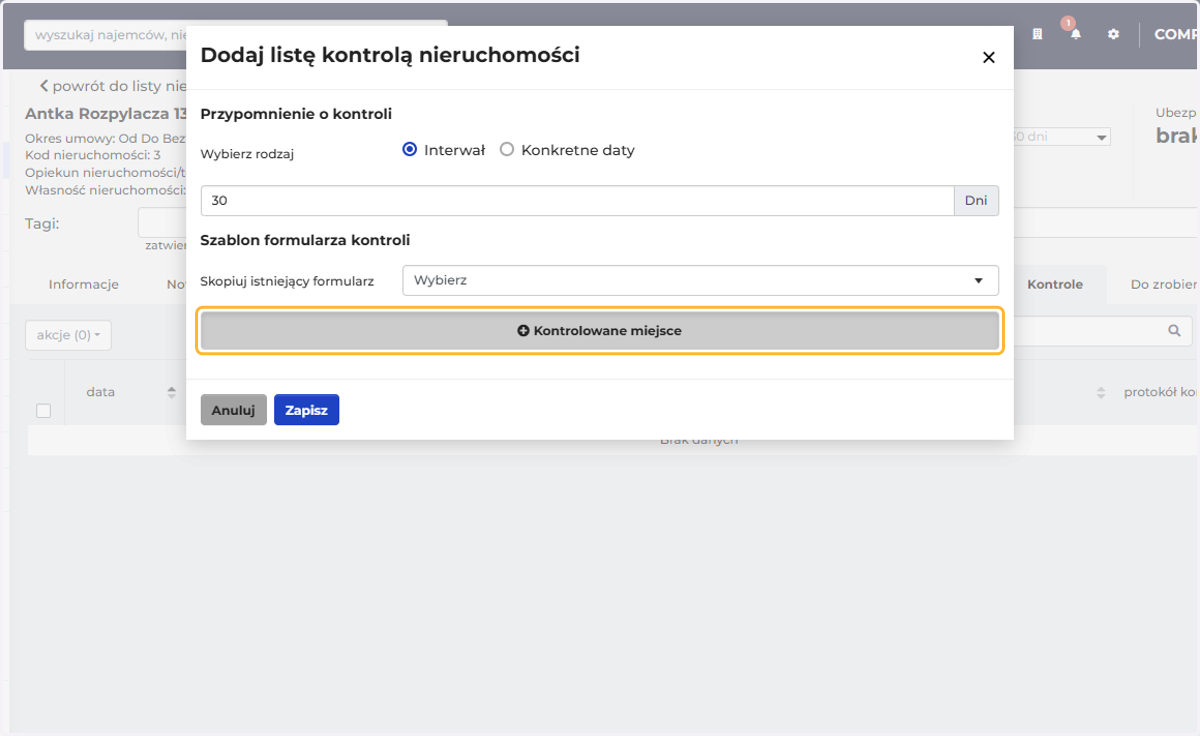1200x736 pixels.
Task: Click the Tagi input field
Action: tap(162, 223)
